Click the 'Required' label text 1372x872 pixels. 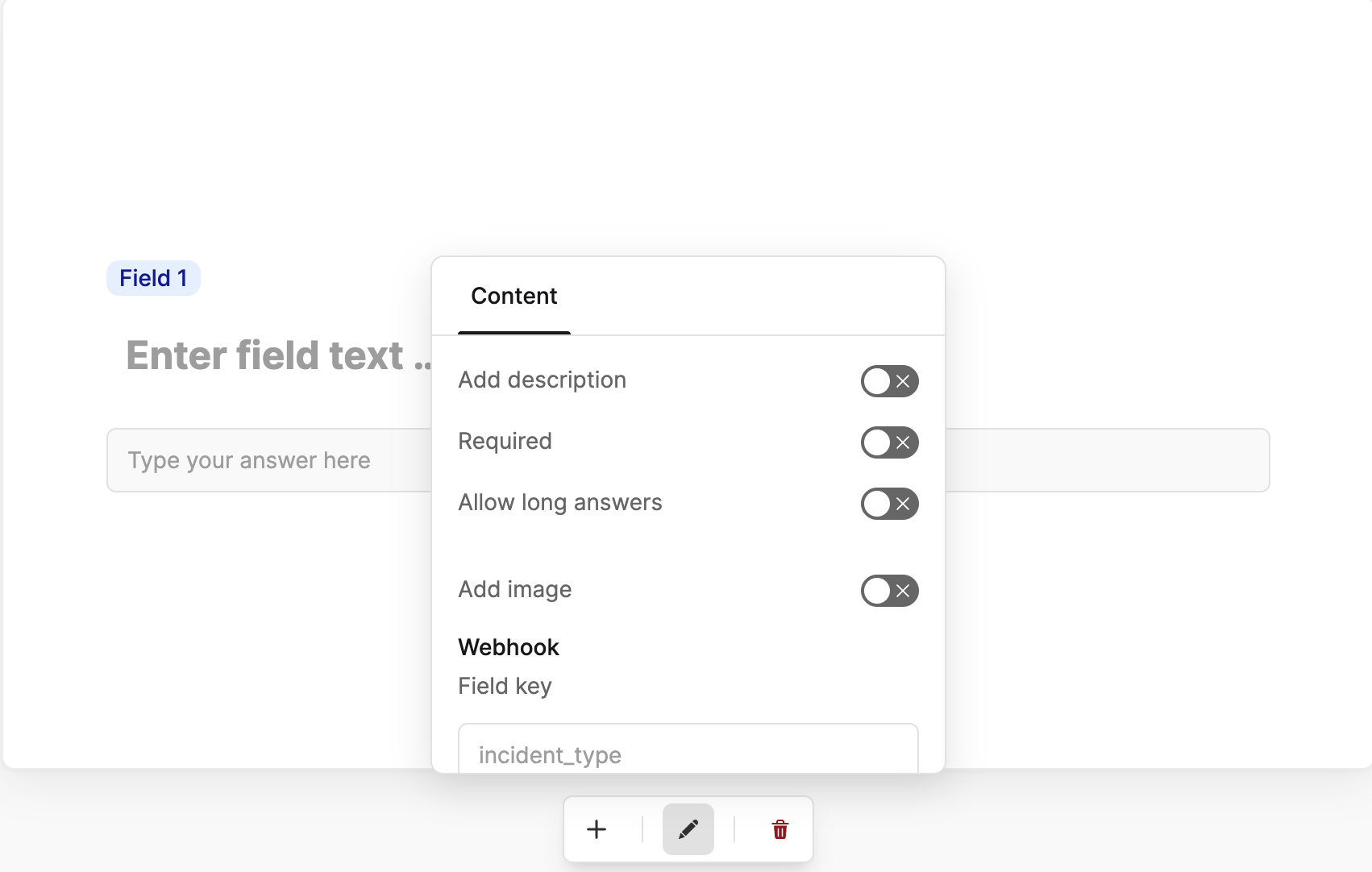505,441
